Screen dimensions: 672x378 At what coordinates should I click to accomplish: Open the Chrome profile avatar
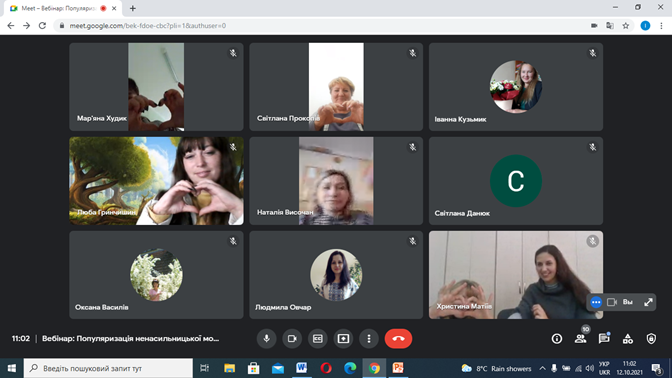(645, 26)
